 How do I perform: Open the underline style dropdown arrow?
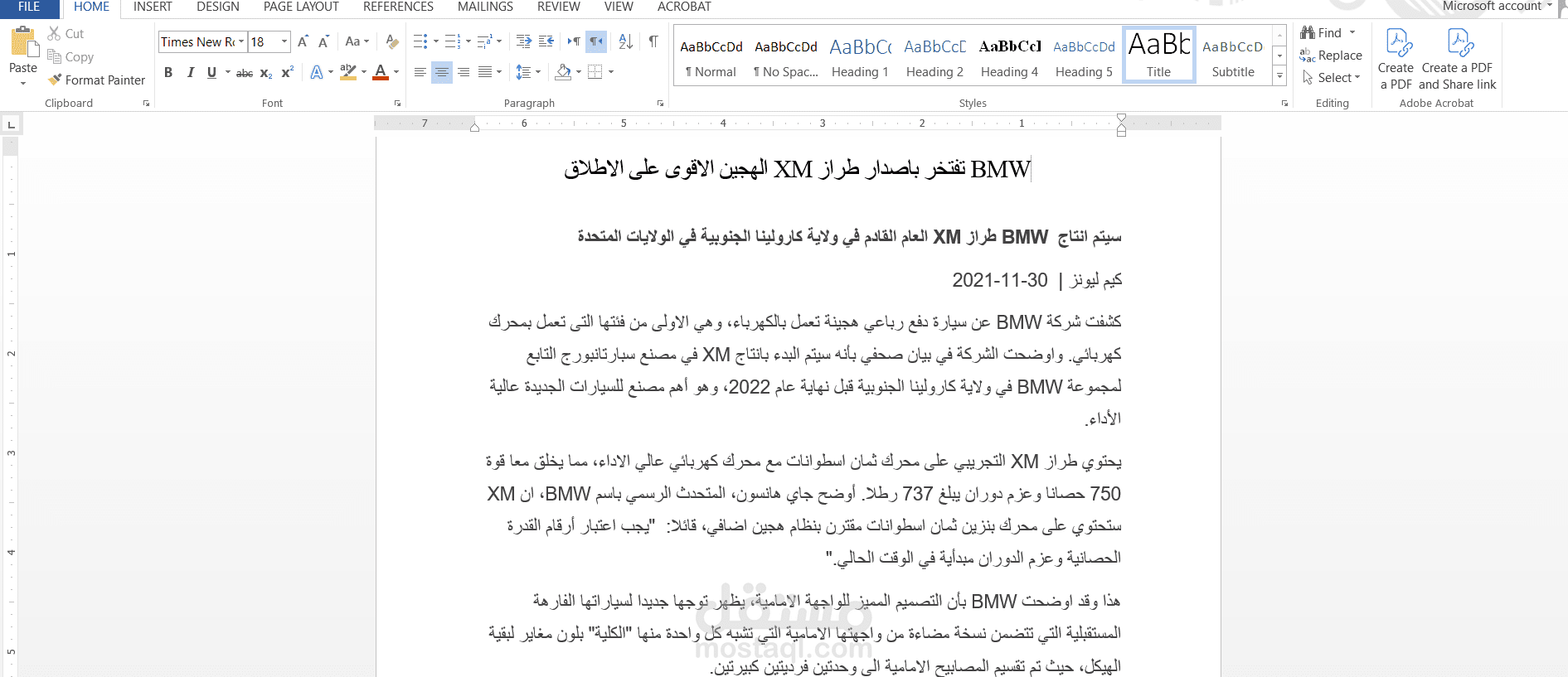[x=227, y=72]
